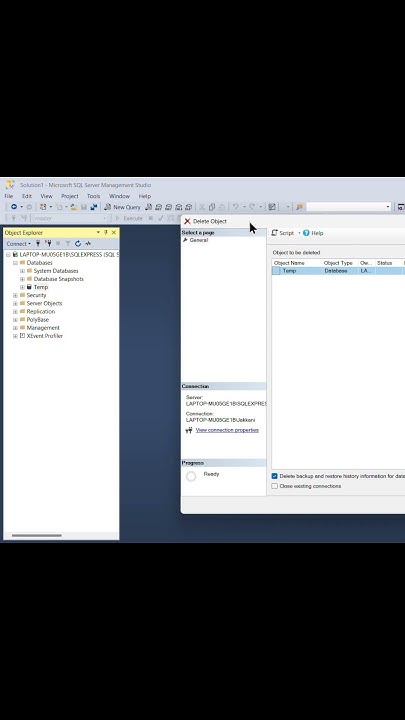405x720 pixels.
Task: Open the Help menu in menu bar
Action: coord(145,196)
